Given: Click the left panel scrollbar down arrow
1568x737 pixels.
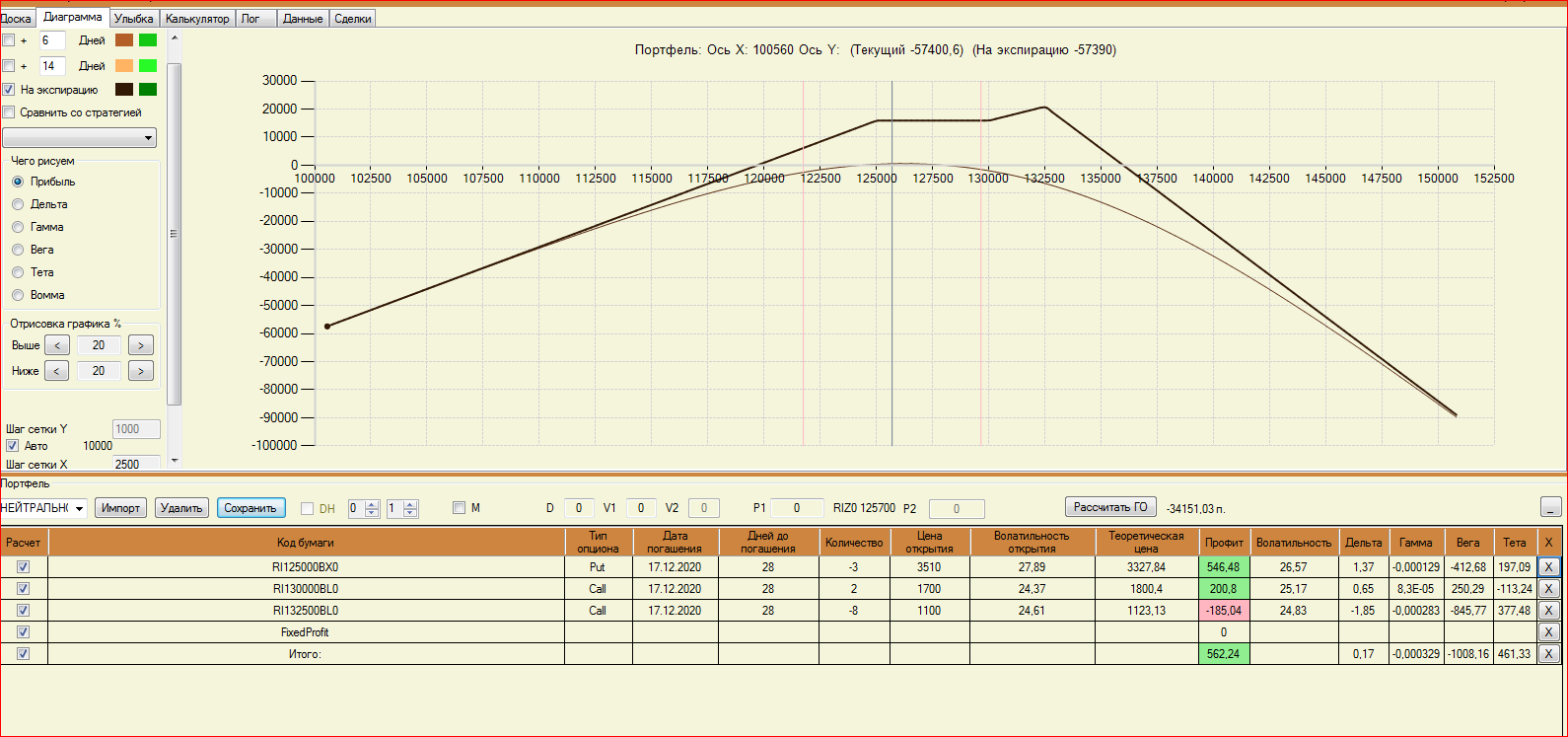Looking at the screenshot, I should (x=175, y=461).
